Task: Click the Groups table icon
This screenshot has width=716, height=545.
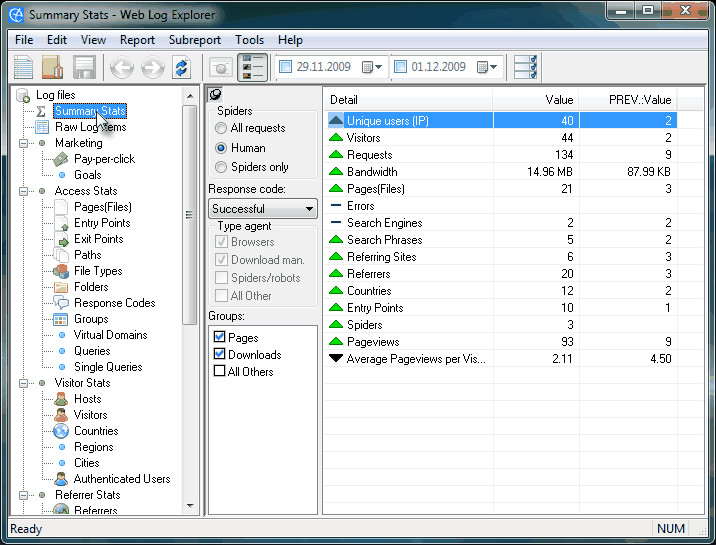Action: (x=60, y=319)
